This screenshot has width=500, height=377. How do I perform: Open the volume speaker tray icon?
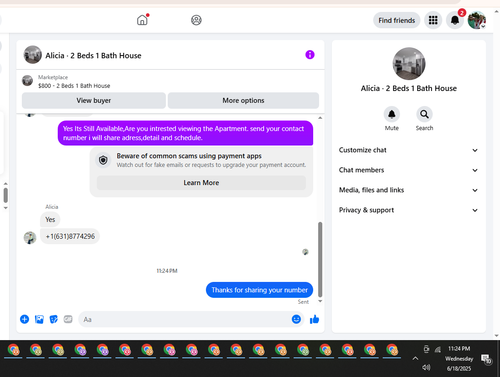(x=426, y=367)
